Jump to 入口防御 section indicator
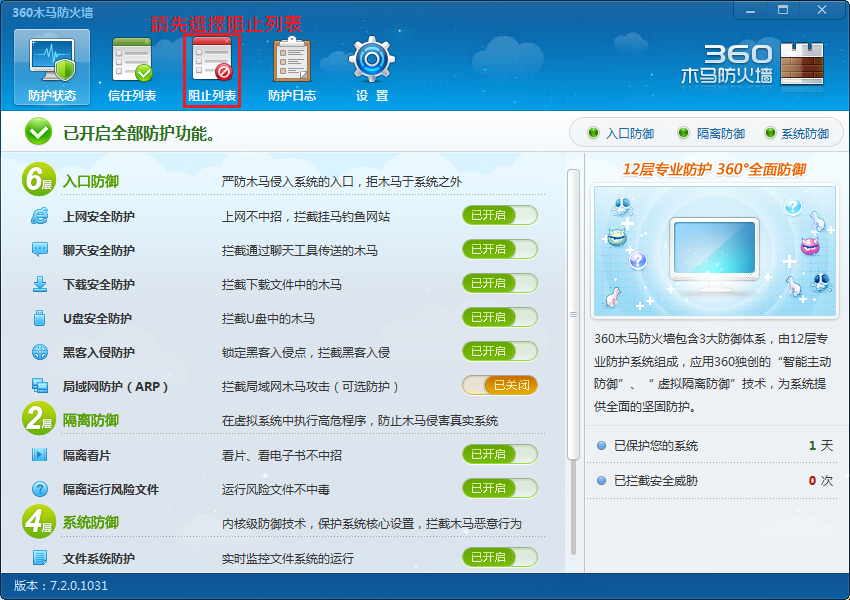 (x=621, y=133)
